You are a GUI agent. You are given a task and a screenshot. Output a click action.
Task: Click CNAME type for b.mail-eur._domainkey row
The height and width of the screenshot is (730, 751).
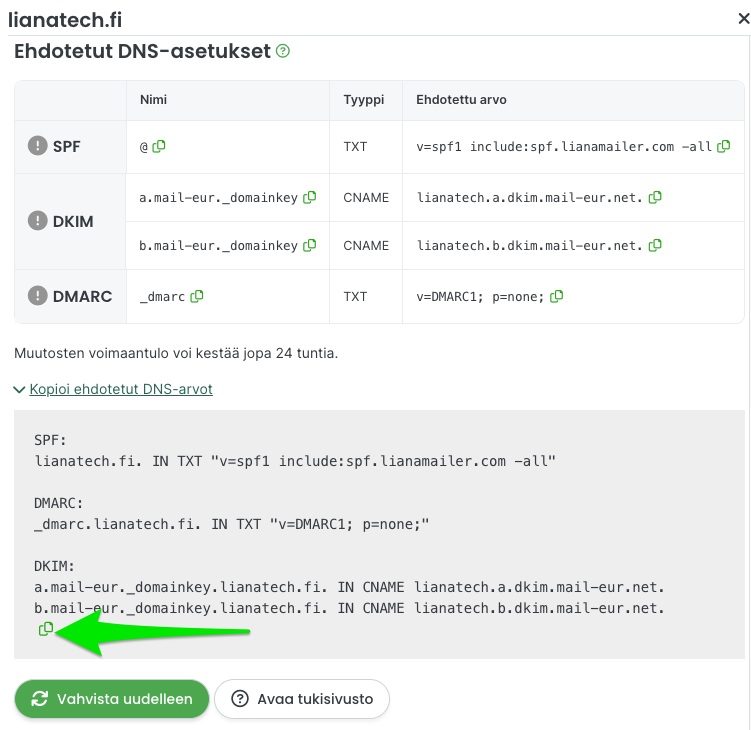tap(366, 245)
